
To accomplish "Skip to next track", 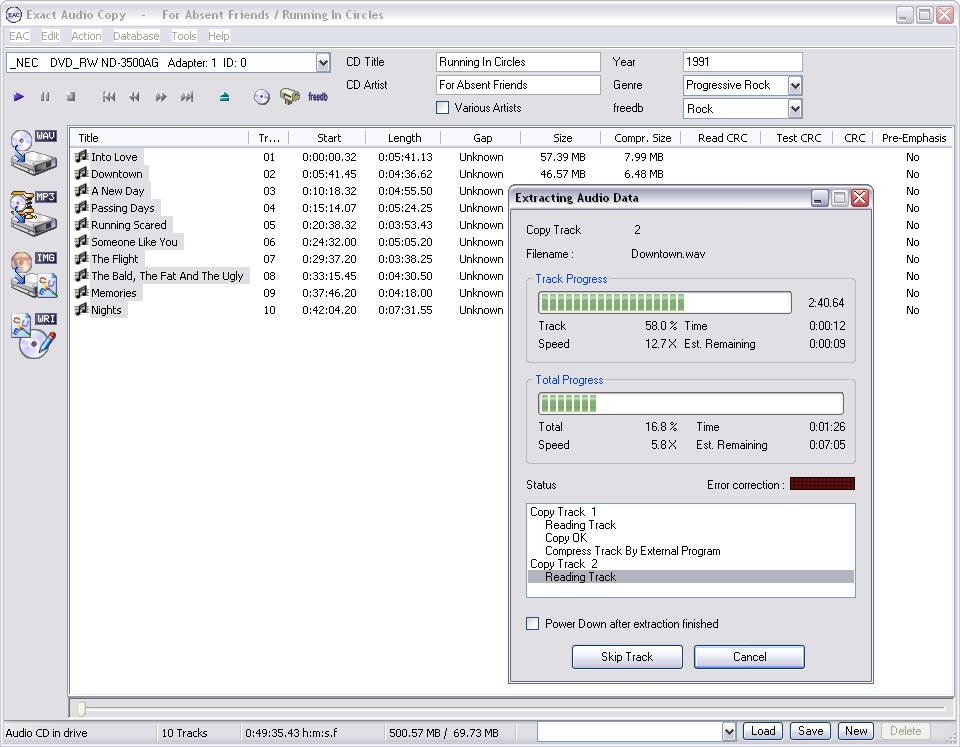I will click(187, 97).
